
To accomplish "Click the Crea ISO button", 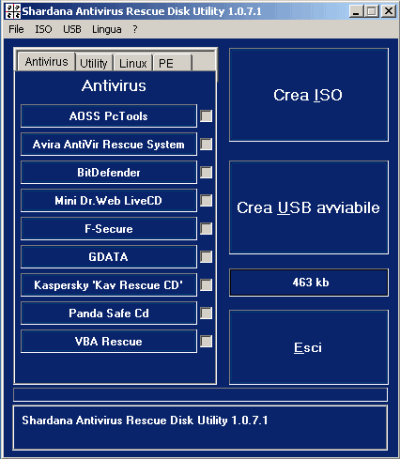I will click(x=309, y=95).
